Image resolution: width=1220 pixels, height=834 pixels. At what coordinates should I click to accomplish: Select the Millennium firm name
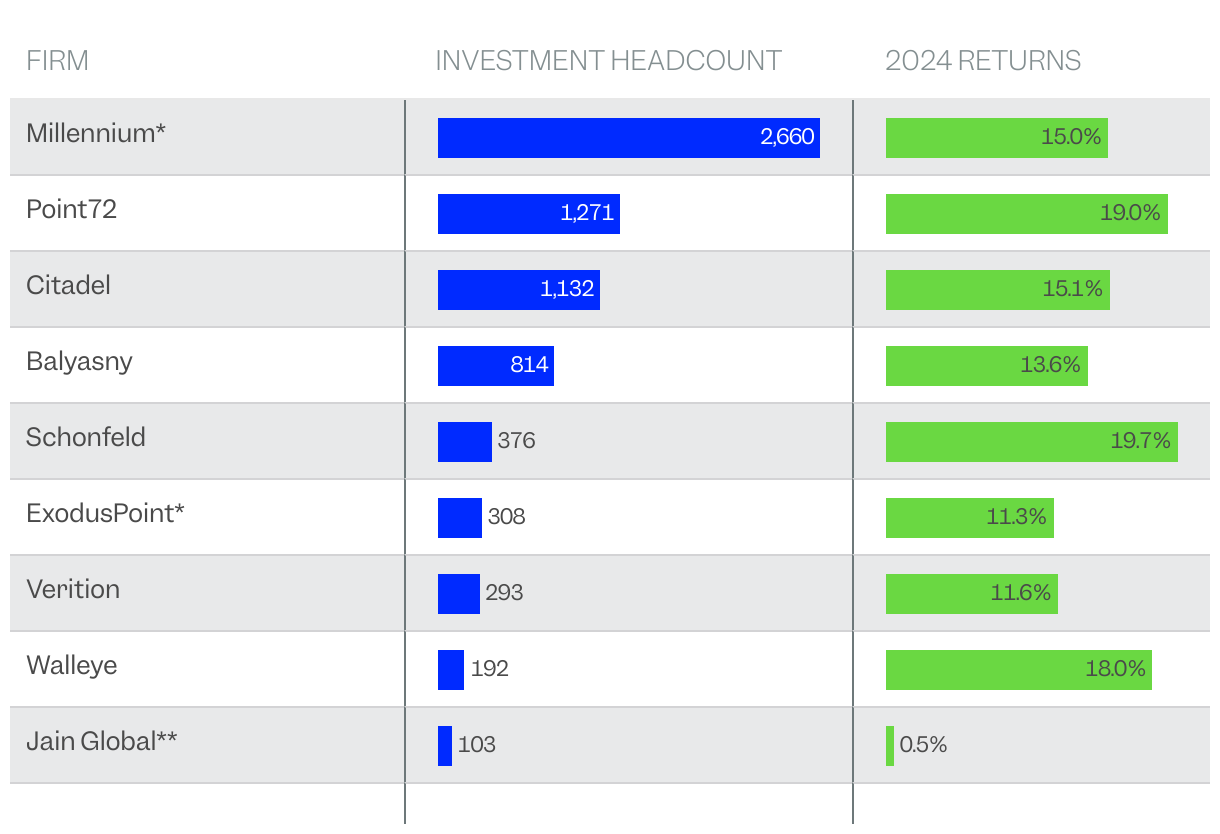[96, 133]
